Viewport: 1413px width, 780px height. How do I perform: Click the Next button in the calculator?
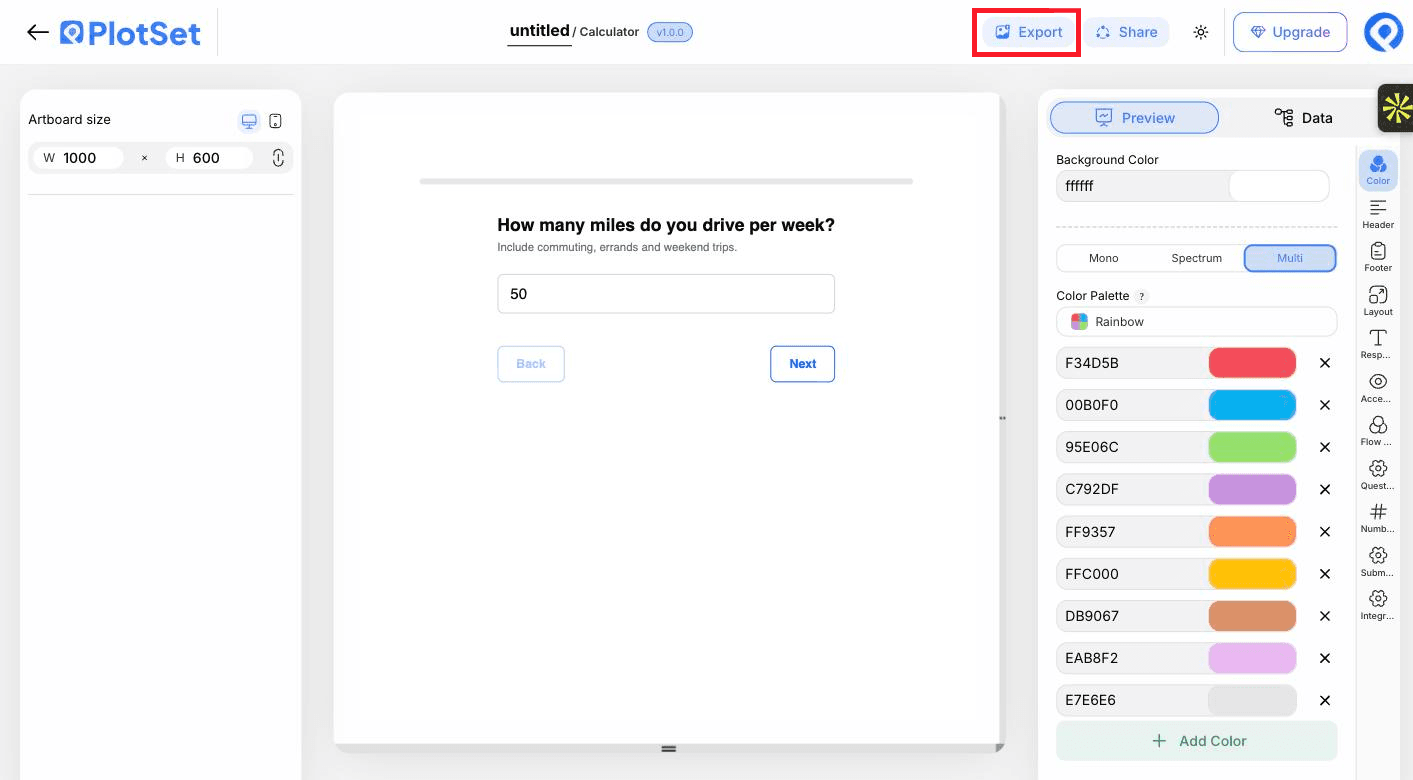click(x=802, y=364)
